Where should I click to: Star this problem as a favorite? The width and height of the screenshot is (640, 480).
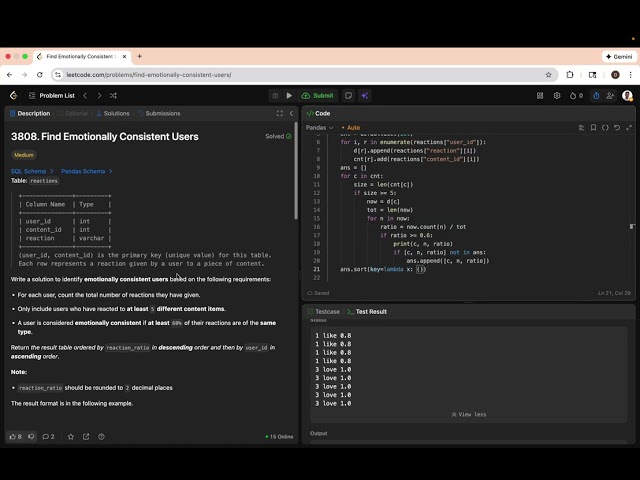pyautogui.click(x=71, y=437)
